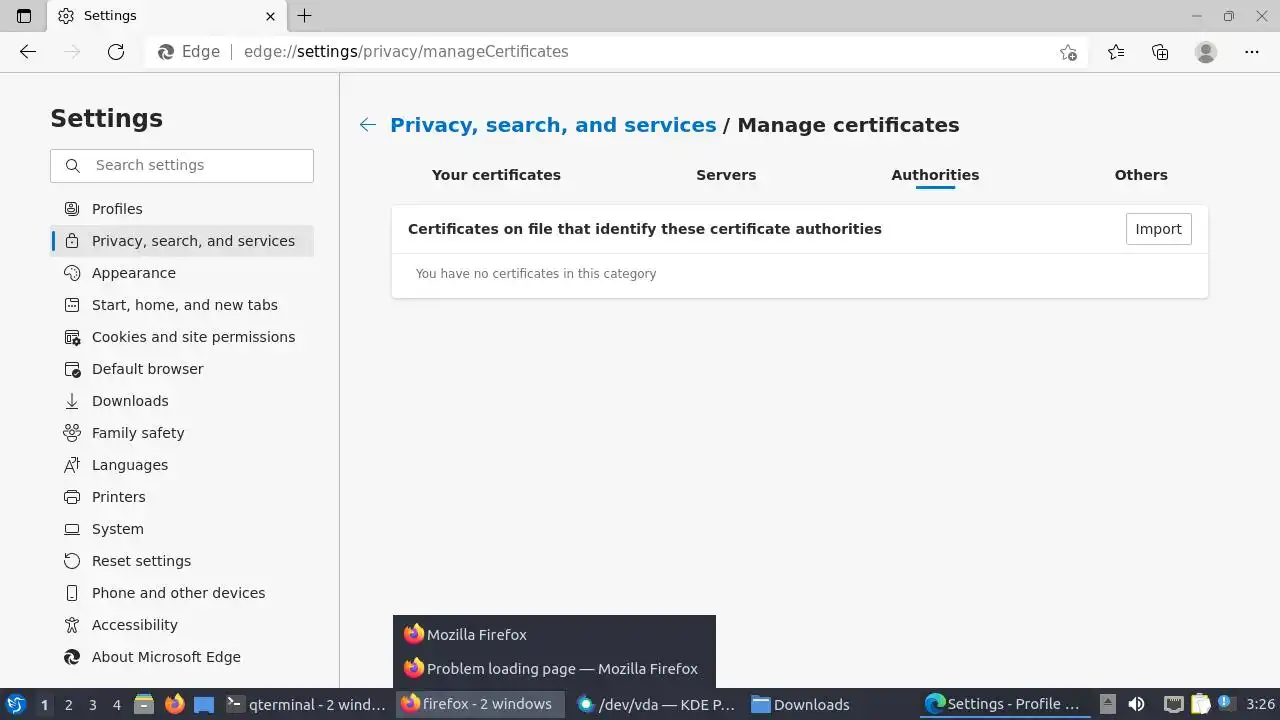Viewport: 1280px width, 720px height.
Task: Go to Appearance settings
Action: 182,273
